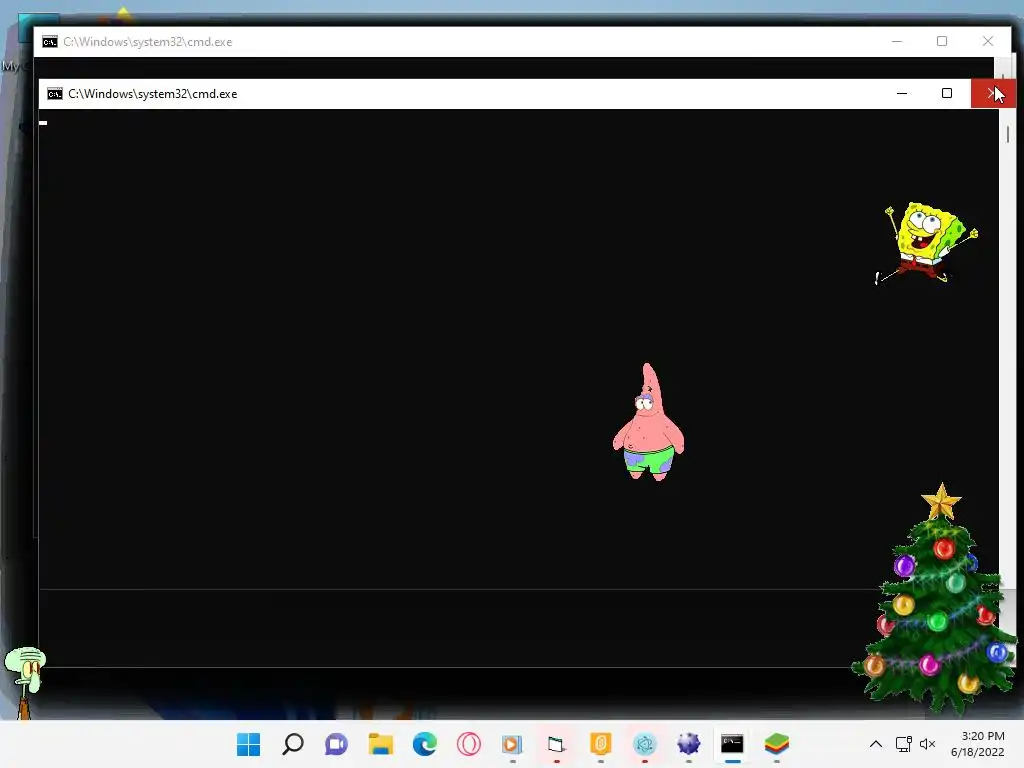Open the Chat app in taskbar
This screenshot has height=768, width=1024.
point(336,744)
